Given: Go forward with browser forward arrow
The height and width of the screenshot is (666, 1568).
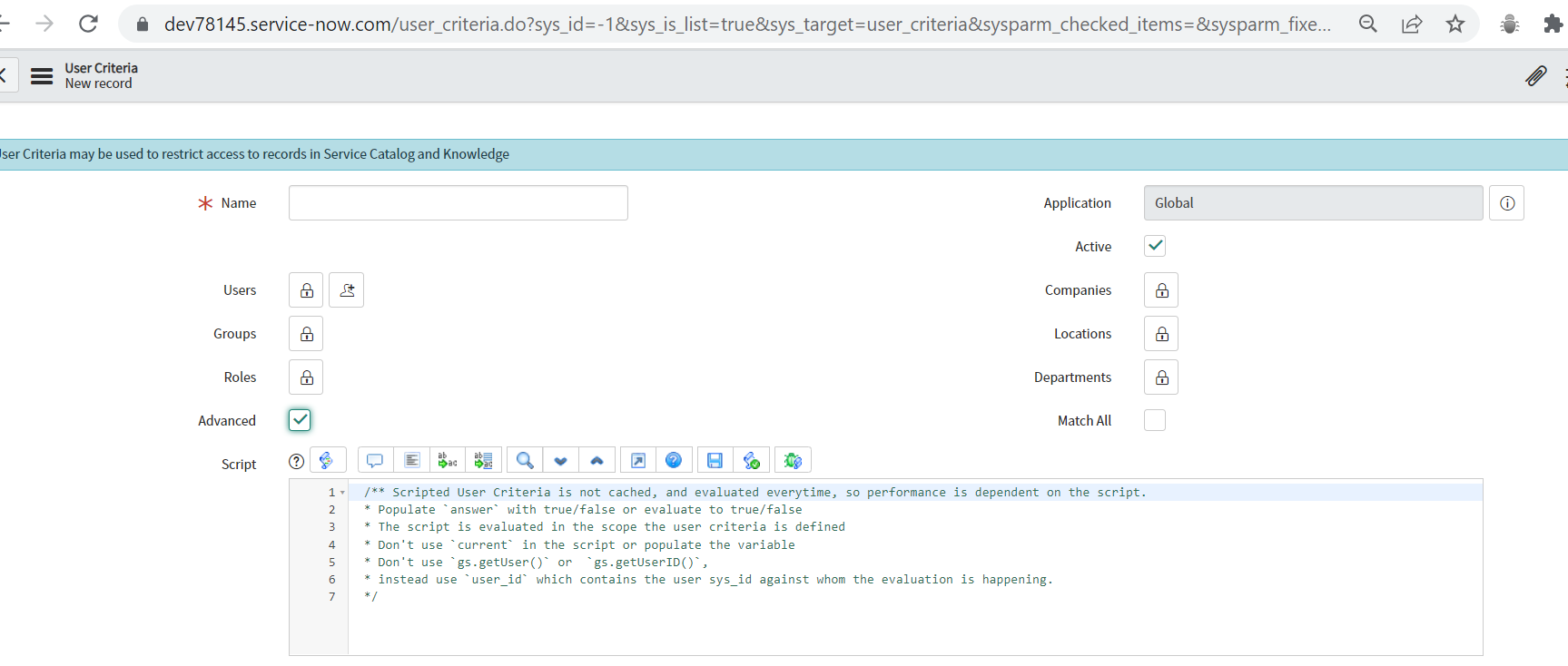Looking at the screenshot, I should coord(44,24).
